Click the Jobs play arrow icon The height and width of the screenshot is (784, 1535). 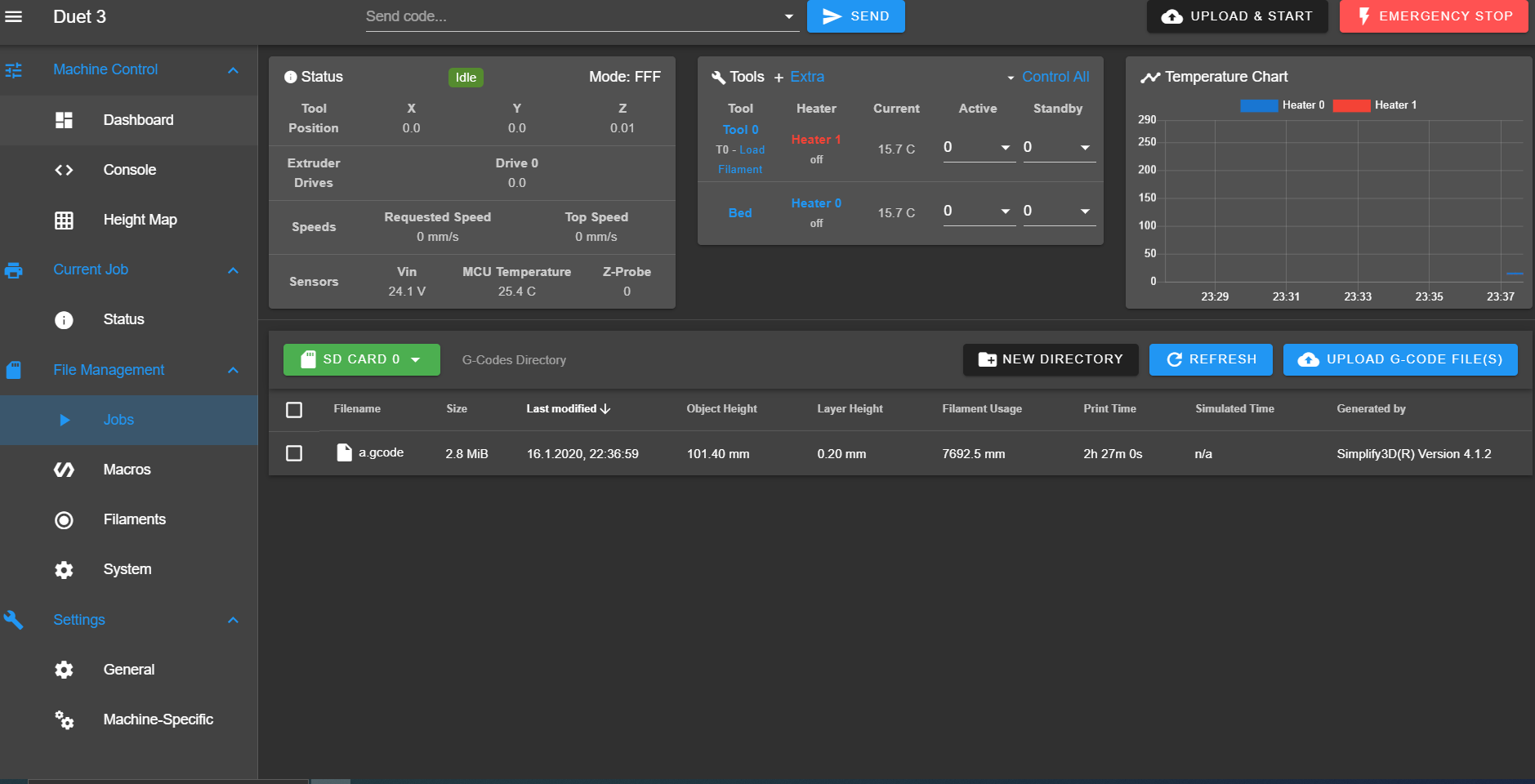point(65,420)
